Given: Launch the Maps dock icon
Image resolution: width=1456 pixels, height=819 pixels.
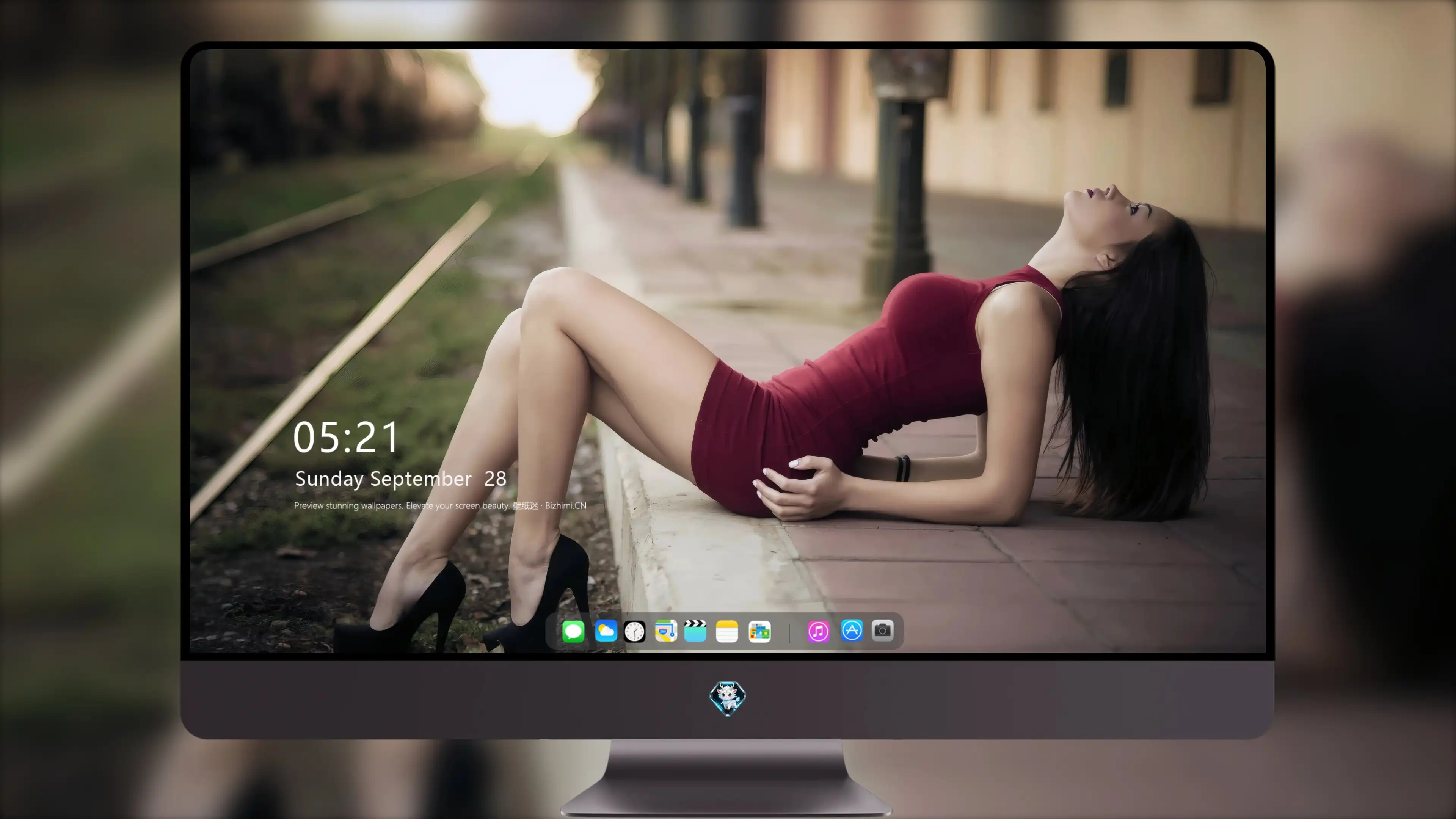Looking at the screenshot, I should (666, 631).
